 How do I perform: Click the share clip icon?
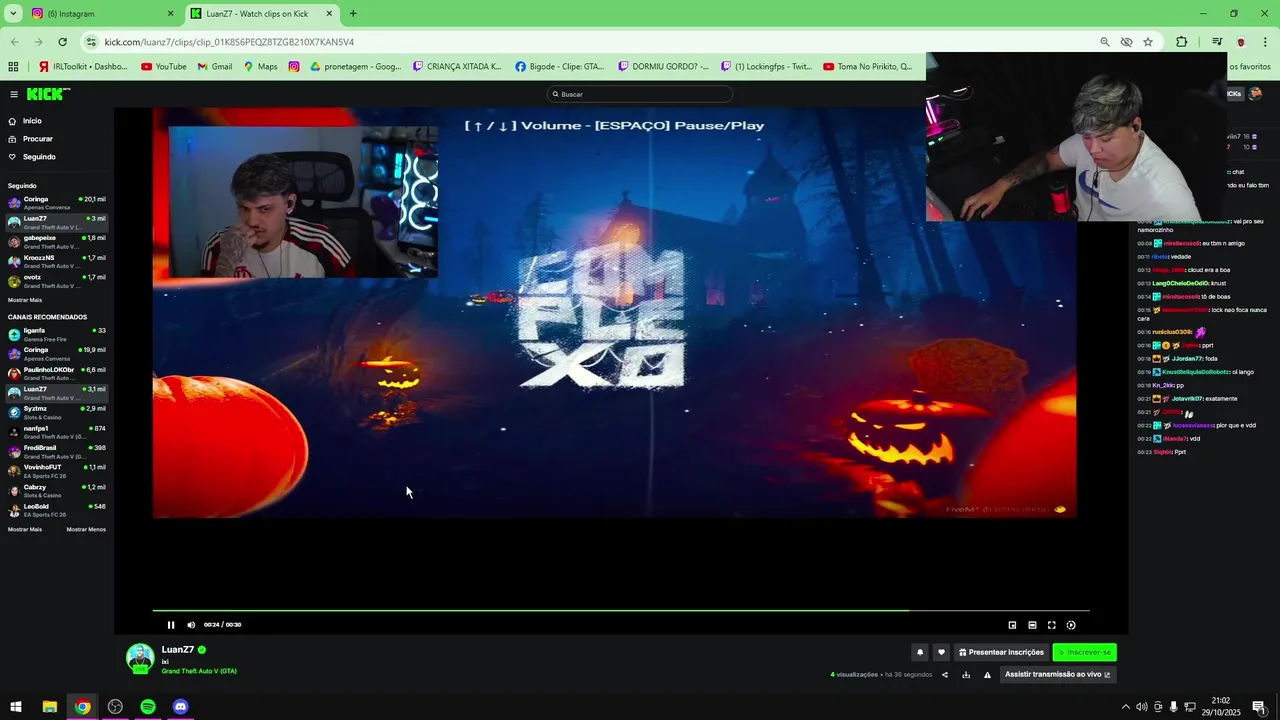944,675
